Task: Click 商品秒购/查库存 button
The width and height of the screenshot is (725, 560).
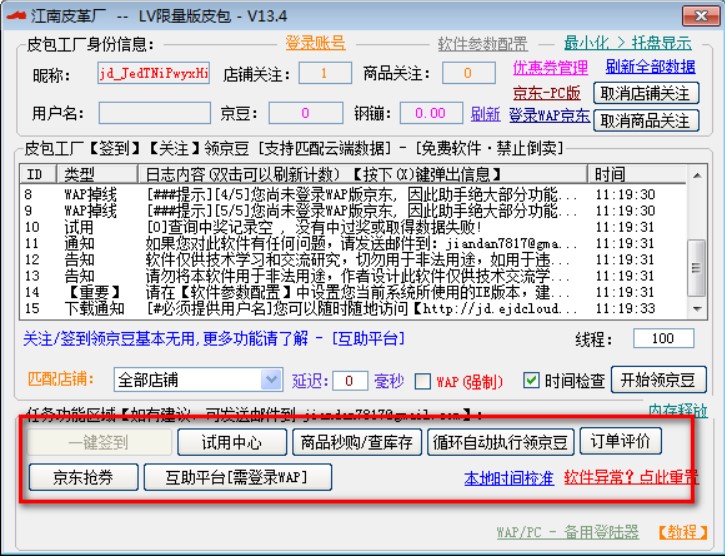Action: tap(357, 442)
